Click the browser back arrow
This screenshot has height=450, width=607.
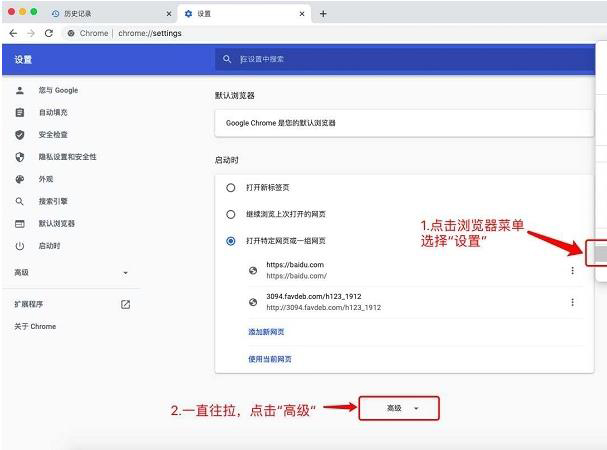[x=13, y=33]
